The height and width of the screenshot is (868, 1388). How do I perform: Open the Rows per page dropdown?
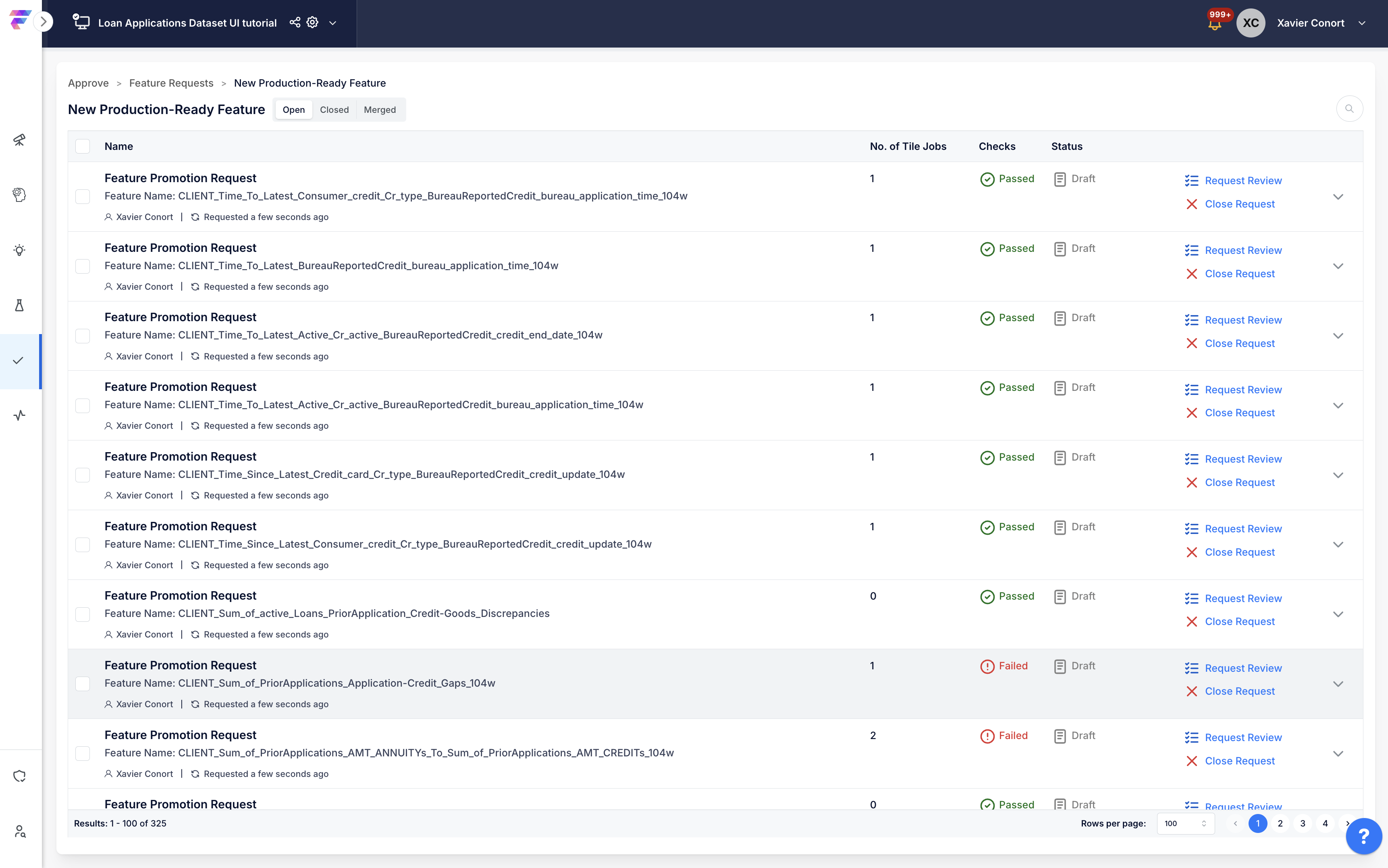pos(1185,823)
